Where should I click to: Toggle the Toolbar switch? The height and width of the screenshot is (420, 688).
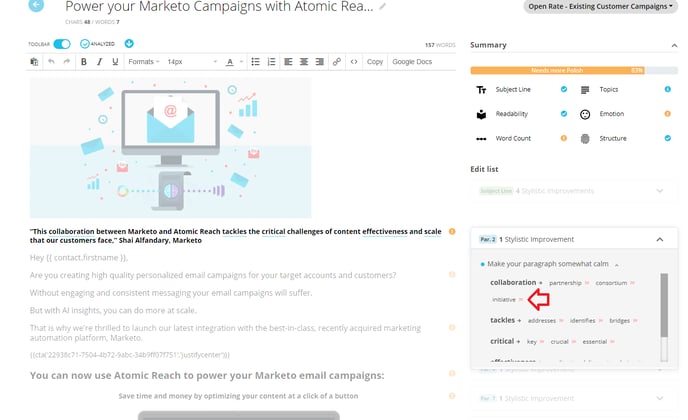click(62, 44)
